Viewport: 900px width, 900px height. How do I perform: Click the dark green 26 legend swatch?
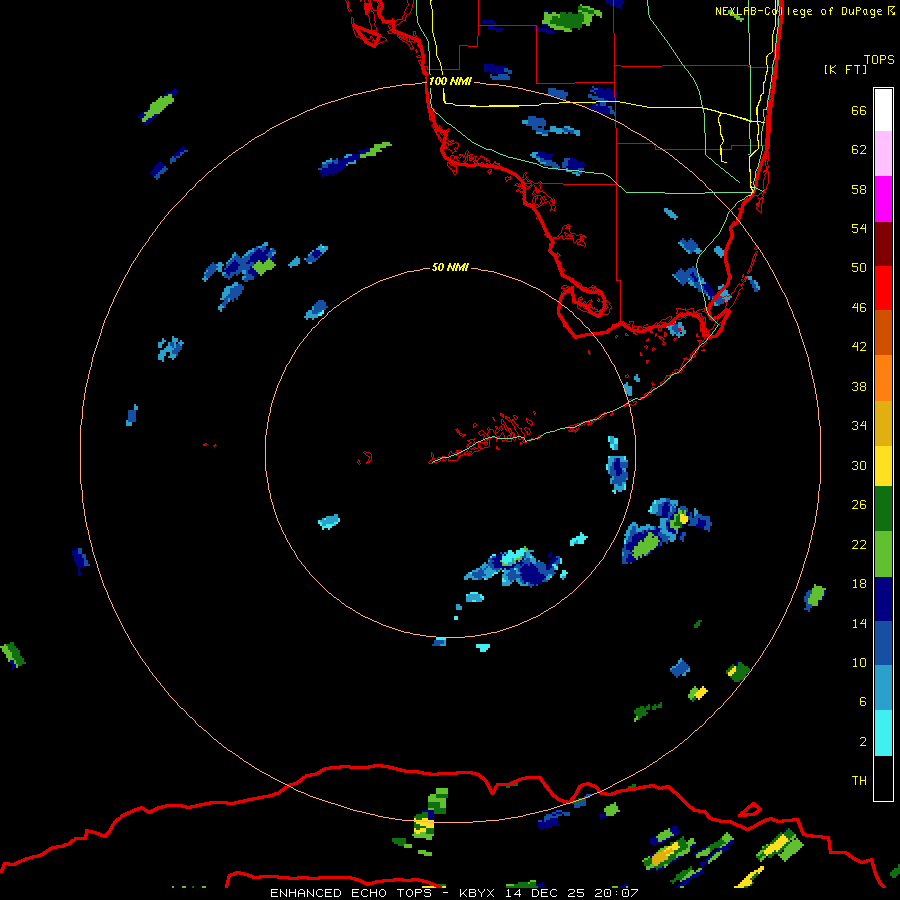[883, 509]
